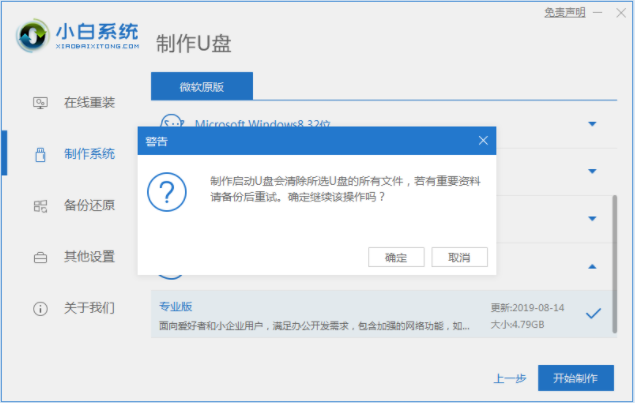
Task: Switch to the 微软原版 tab
Action: (201, 87)
